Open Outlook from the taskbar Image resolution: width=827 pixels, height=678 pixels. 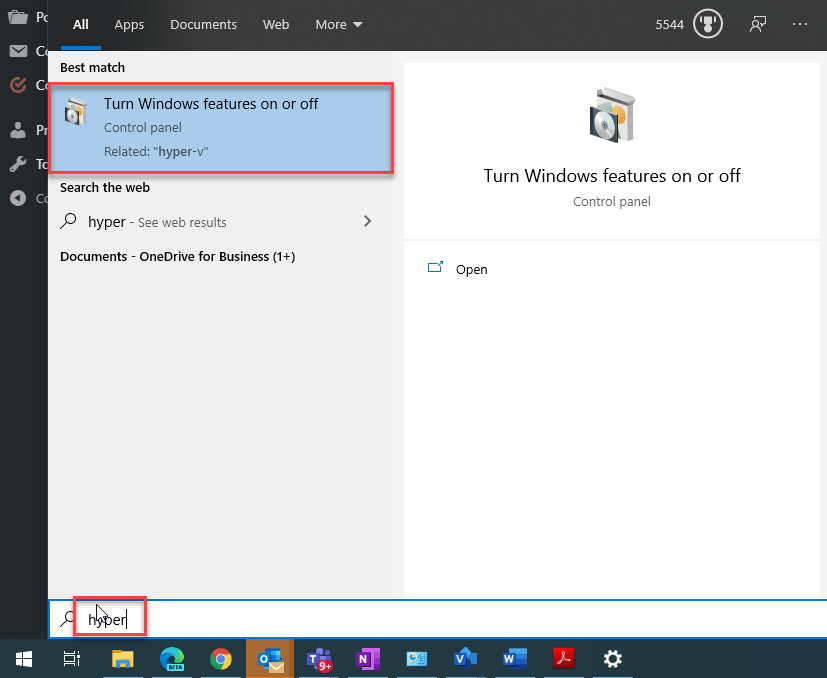pos(270,659)
